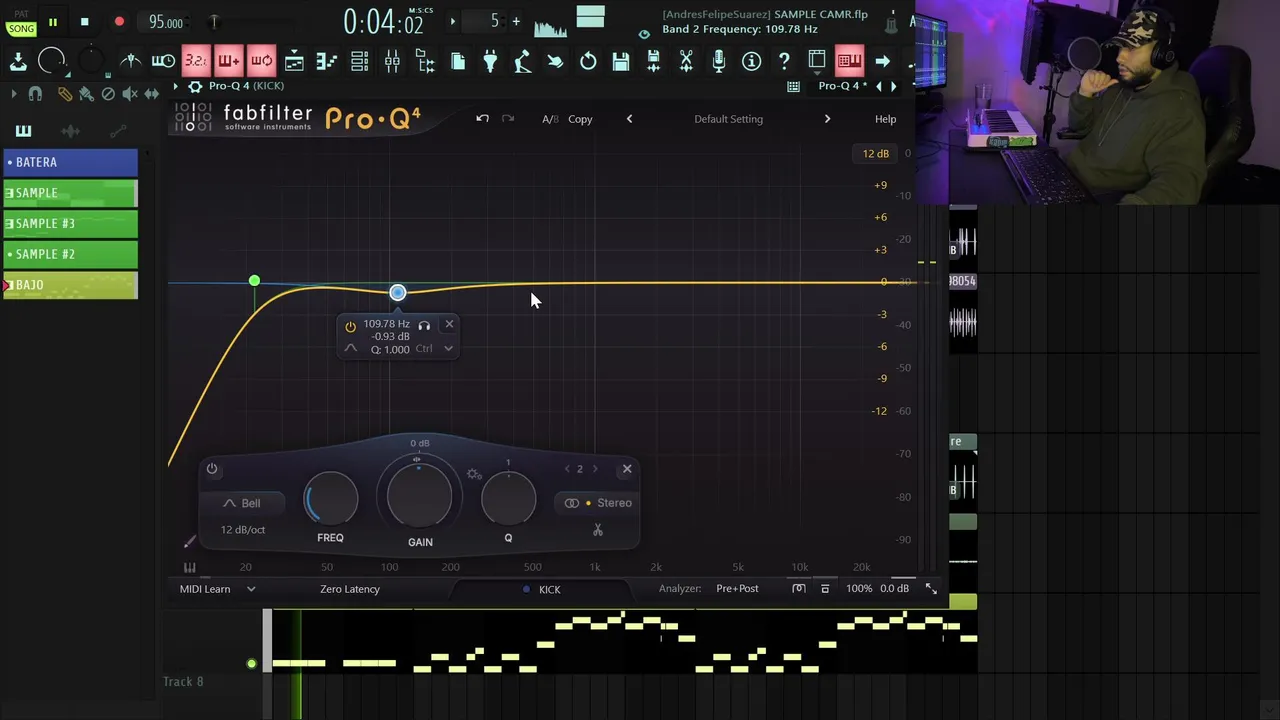Open the channel rack icon
Screen dimensions: 1280x720
359,61
